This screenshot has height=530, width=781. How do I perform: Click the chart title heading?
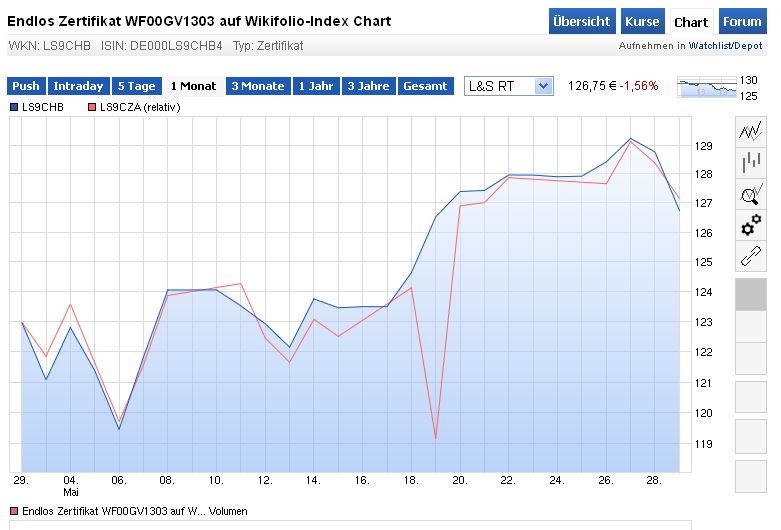pyautogui.click(x=199, y=21)
